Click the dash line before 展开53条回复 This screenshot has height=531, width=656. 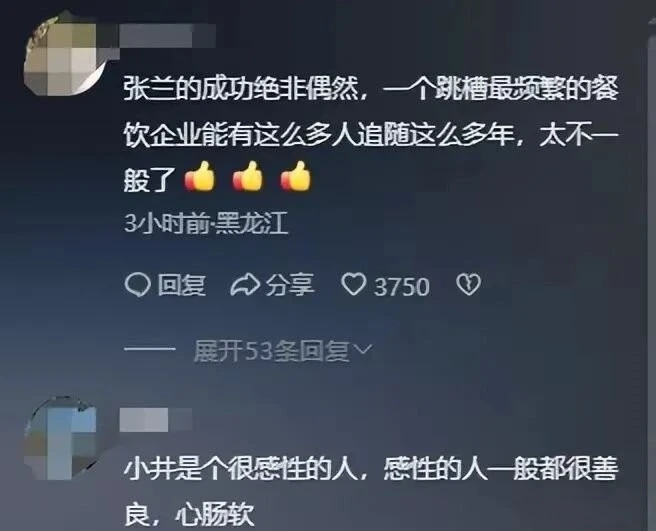(x=149, y=349)
